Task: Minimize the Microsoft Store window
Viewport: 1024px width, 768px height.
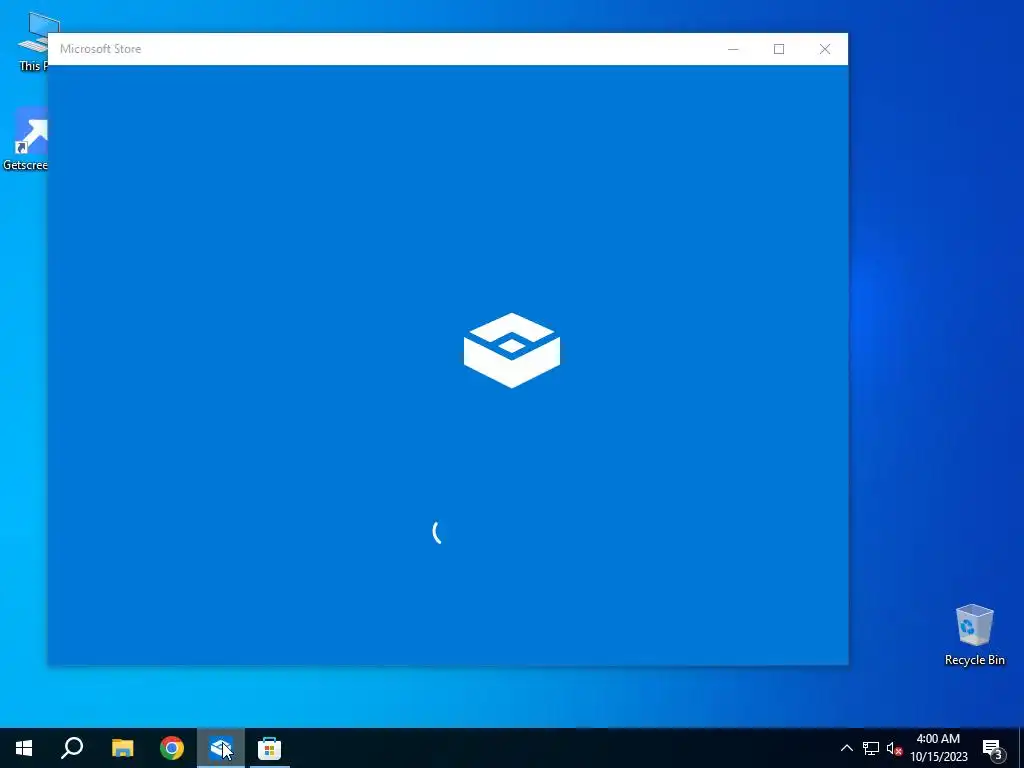Action: [x=733, y=49]
